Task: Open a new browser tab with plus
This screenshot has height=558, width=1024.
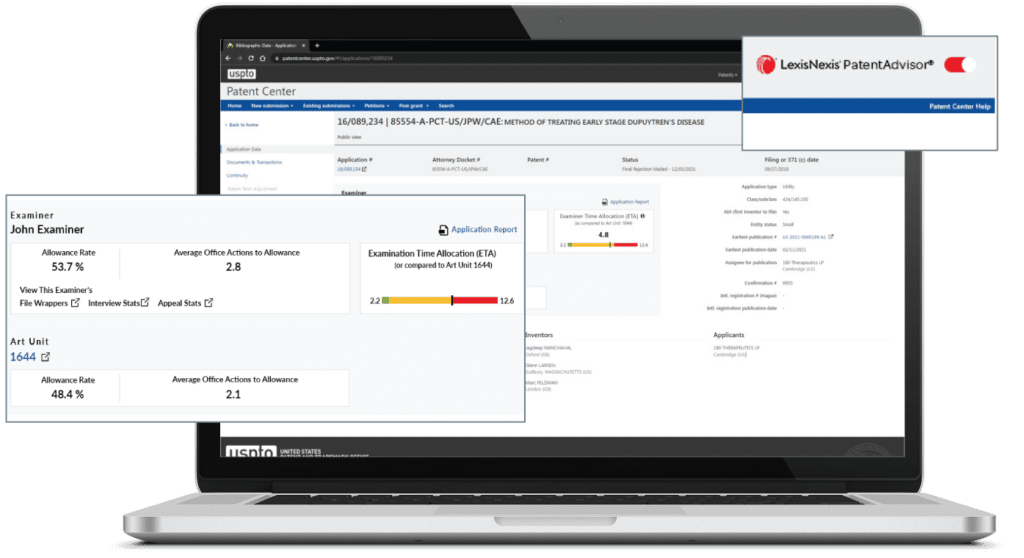Action: click(317, 46)
